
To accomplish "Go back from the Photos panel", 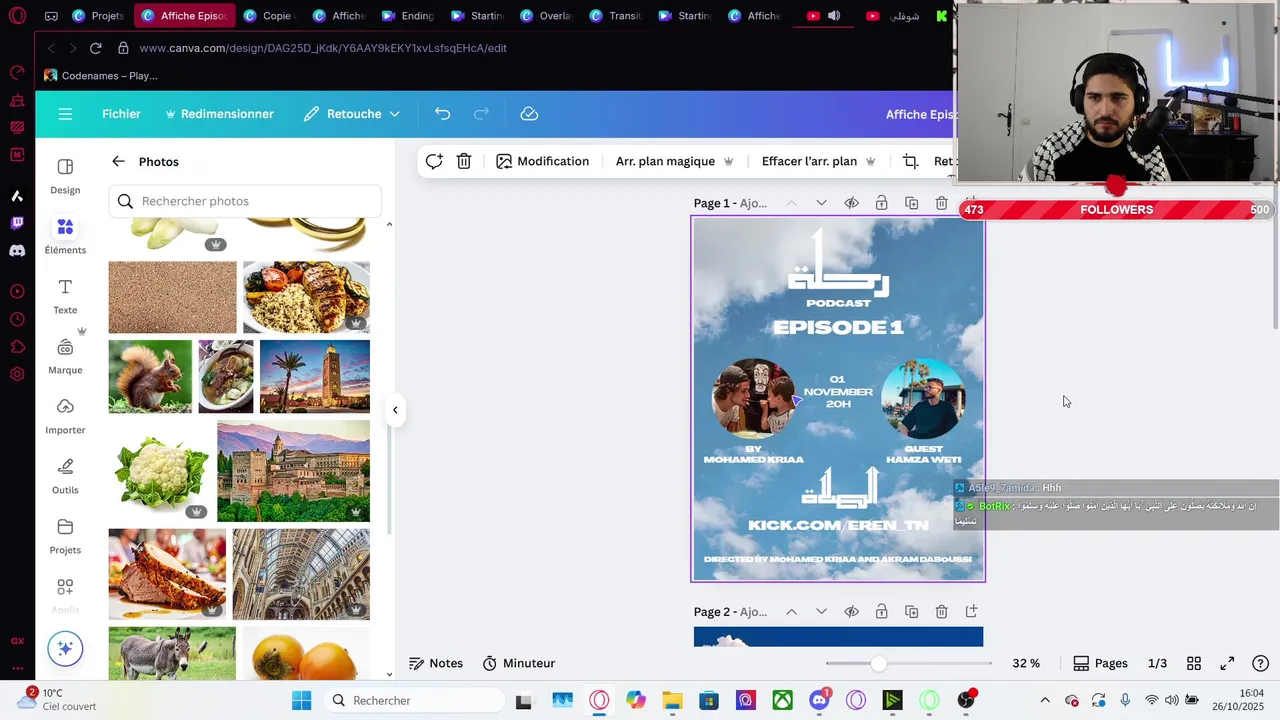I will [118, 161].
